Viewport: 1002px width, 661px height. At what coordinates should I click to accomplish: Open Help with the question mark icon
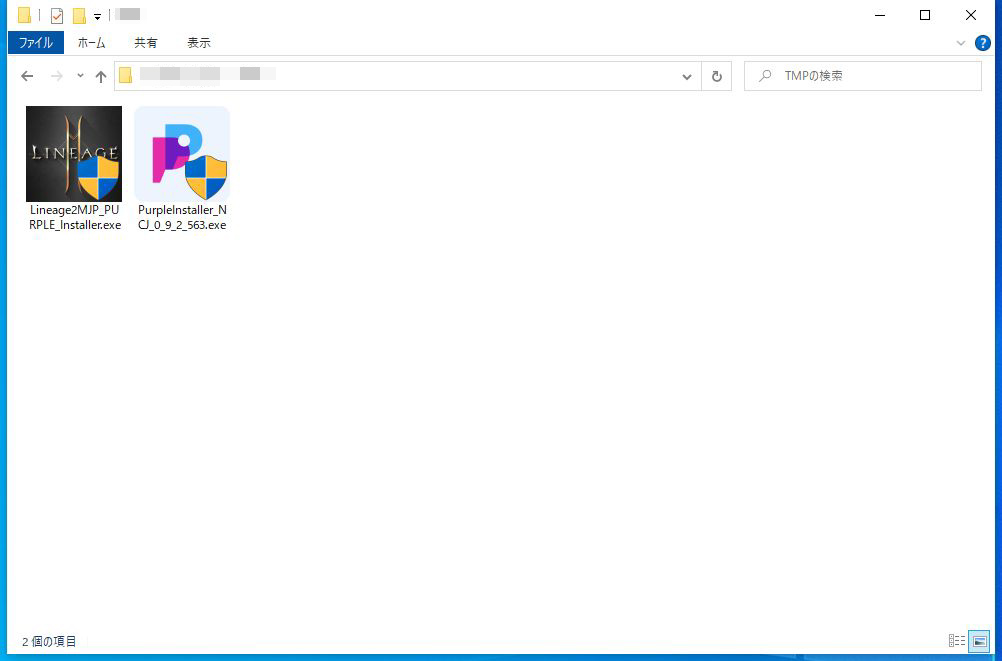point(983,43)
